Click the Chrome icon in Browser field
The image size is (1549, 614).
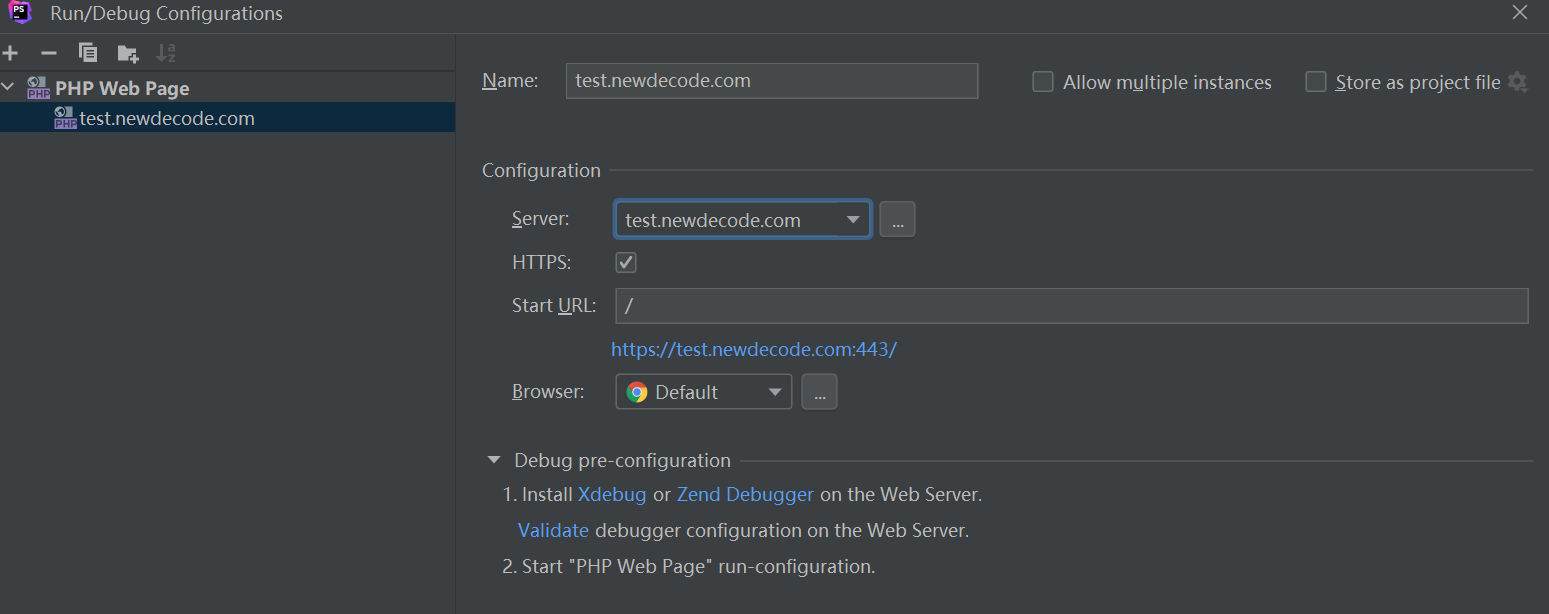(637, 392)
